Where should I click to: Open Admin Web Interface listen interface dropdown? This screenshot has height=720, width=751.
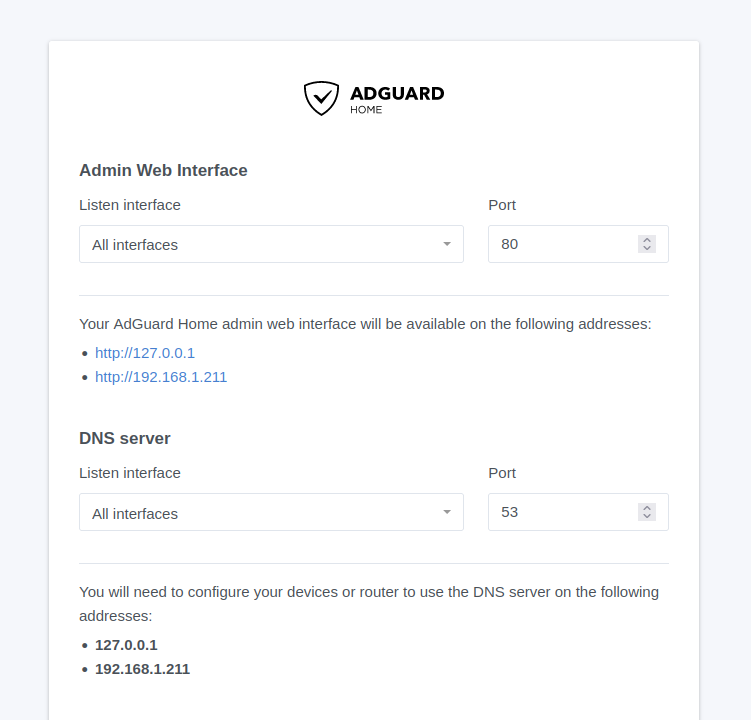pos(260,244)
